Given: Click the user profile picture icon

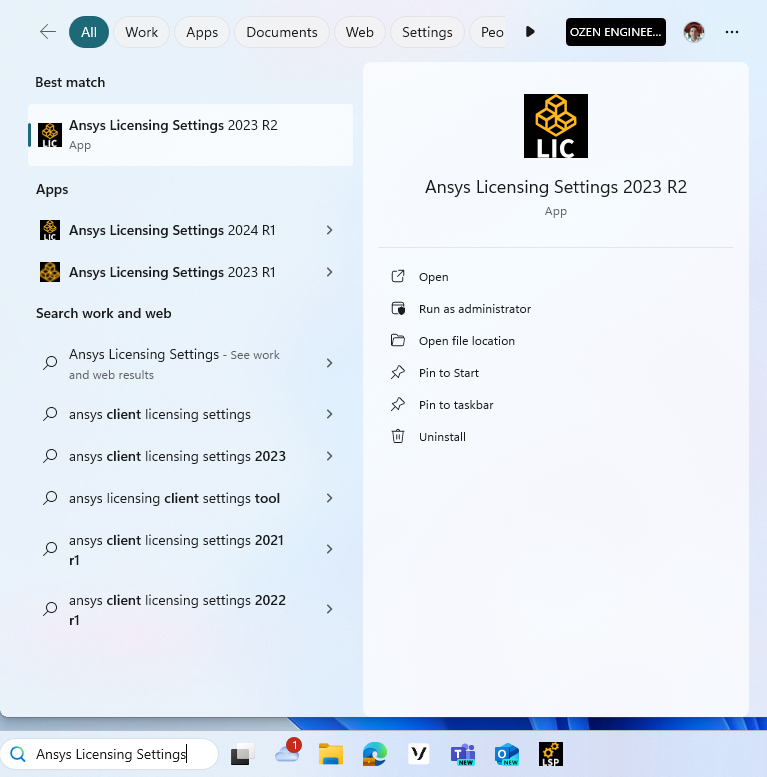Looking at the screenshot, I should (x=694, y=32).
